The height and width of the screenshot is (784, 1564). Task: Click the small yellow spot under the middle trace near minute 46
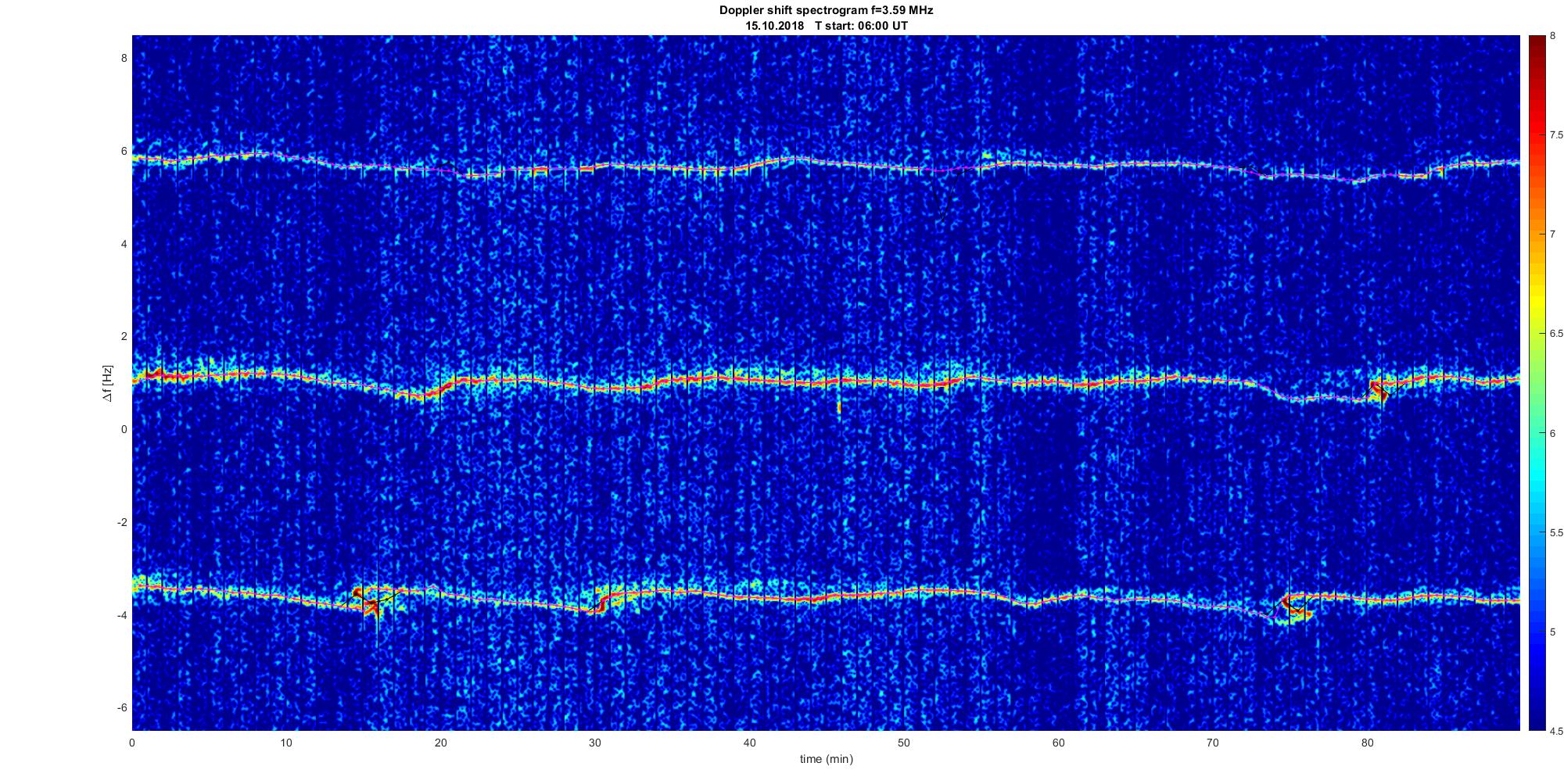tap(839, 407)
